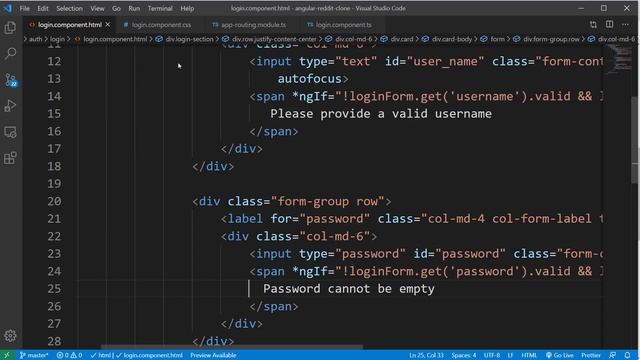This screenshot has width=640, height=360.
Task: Open the Explorer view in activity bar
Action: [x=10, y=27]
